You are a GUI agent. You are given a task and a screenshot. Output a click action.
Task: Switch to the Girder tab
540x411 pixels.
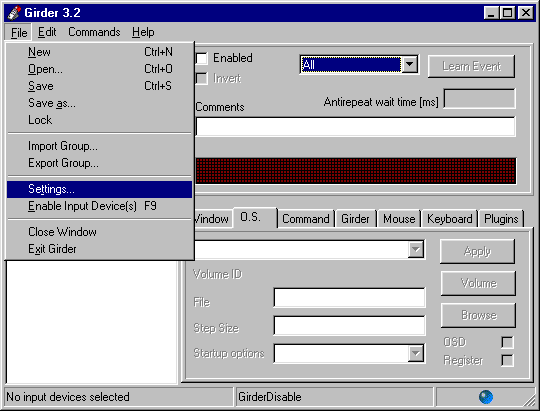(x=355, y=219)
